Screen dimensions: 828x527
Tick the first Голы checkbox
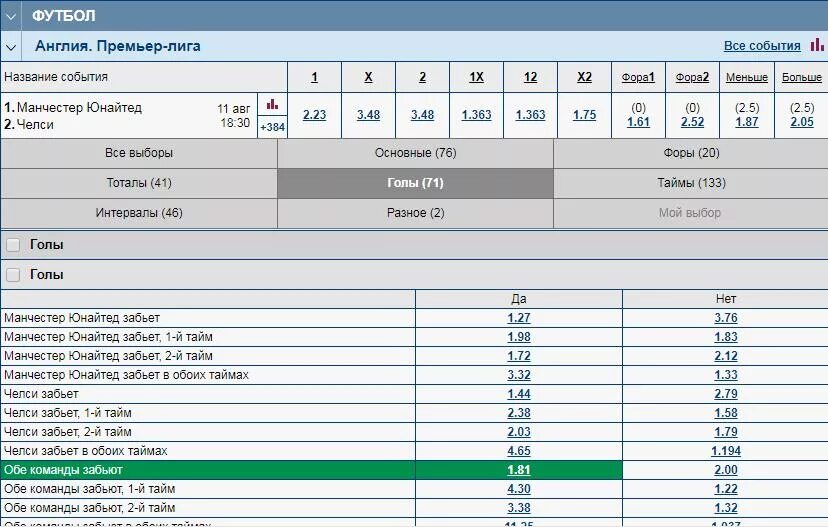[13, 244]
